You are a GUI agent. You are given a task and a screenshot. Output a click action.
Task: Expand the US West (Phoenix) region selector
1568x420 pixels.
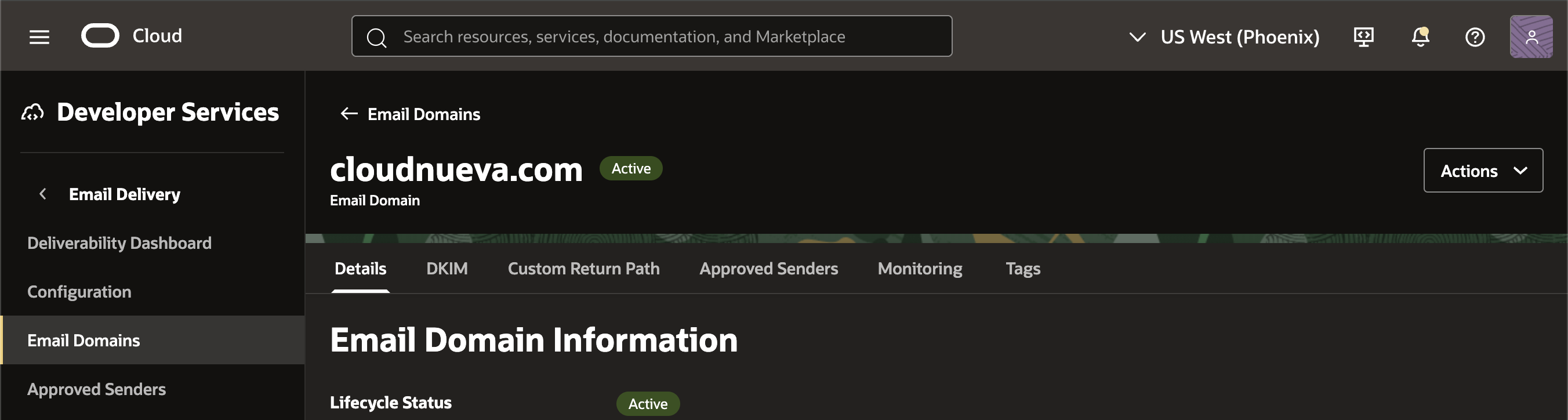1224,37
